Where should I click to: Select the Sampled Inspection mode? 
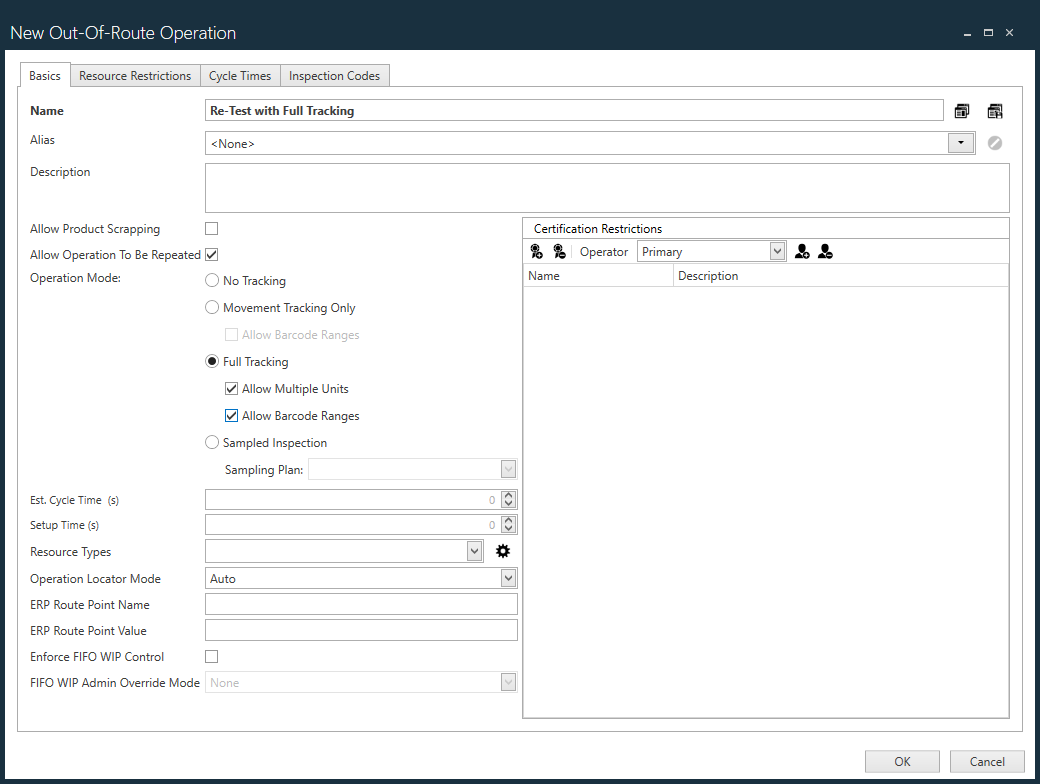(211, 441)
